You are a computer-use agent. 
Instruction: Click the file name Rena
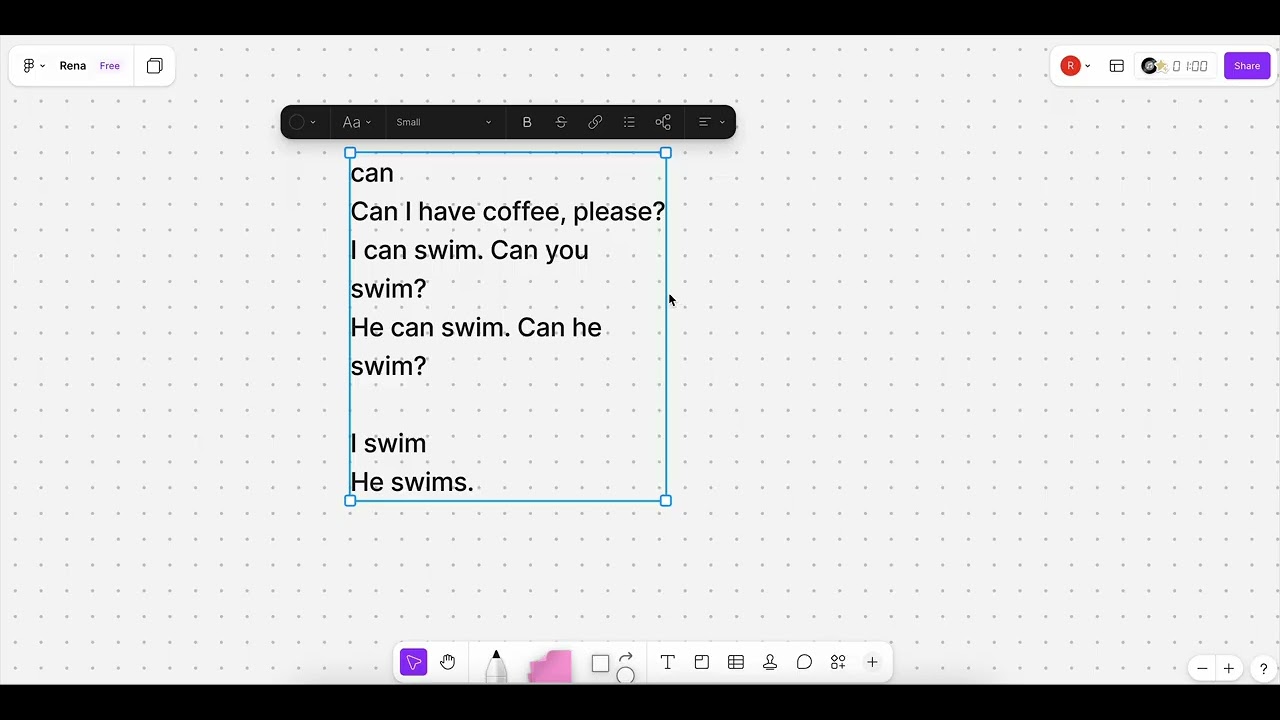point(72,66)
